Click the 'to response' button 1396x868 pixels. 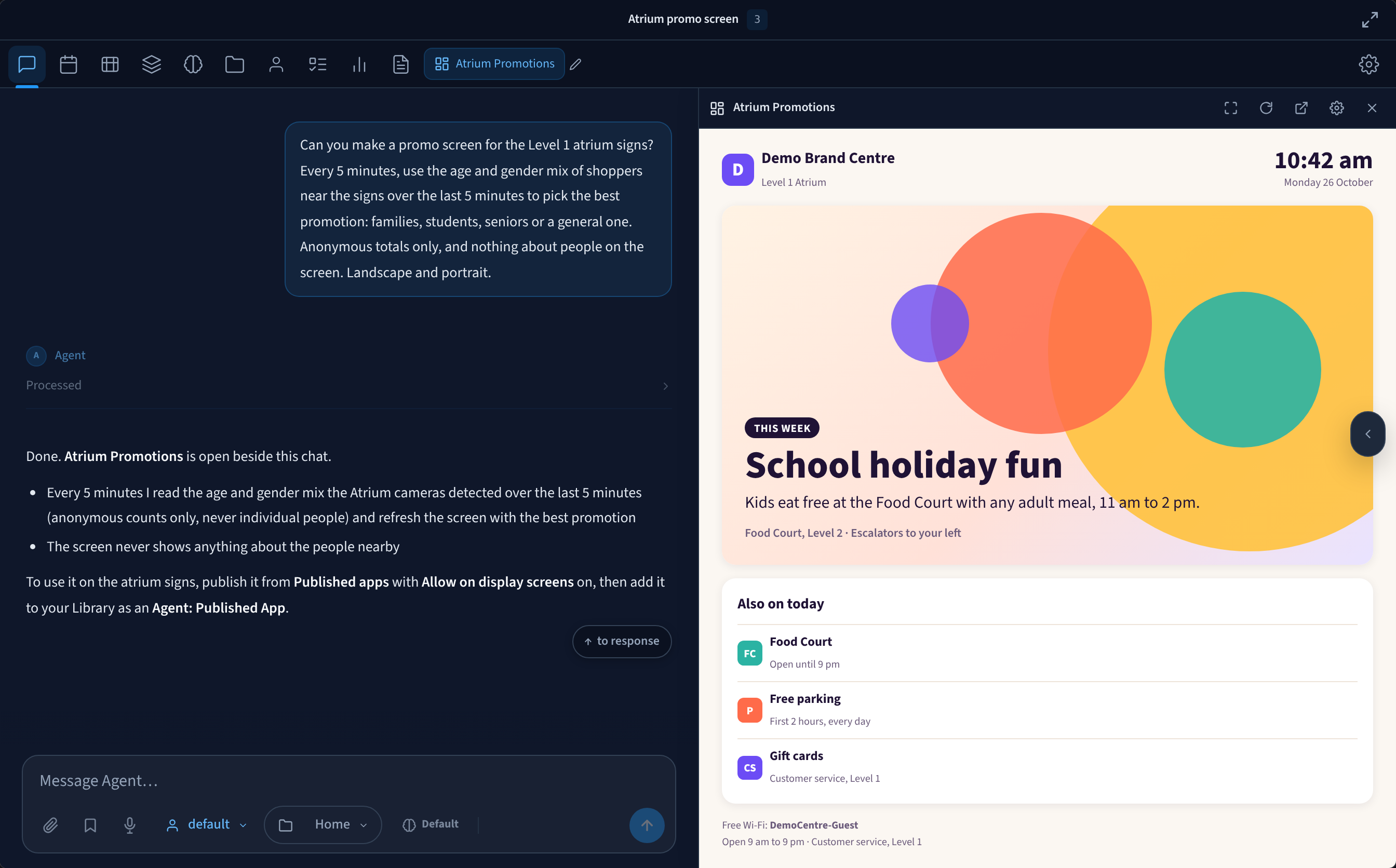pyautogui.click(x=622, y=641)
